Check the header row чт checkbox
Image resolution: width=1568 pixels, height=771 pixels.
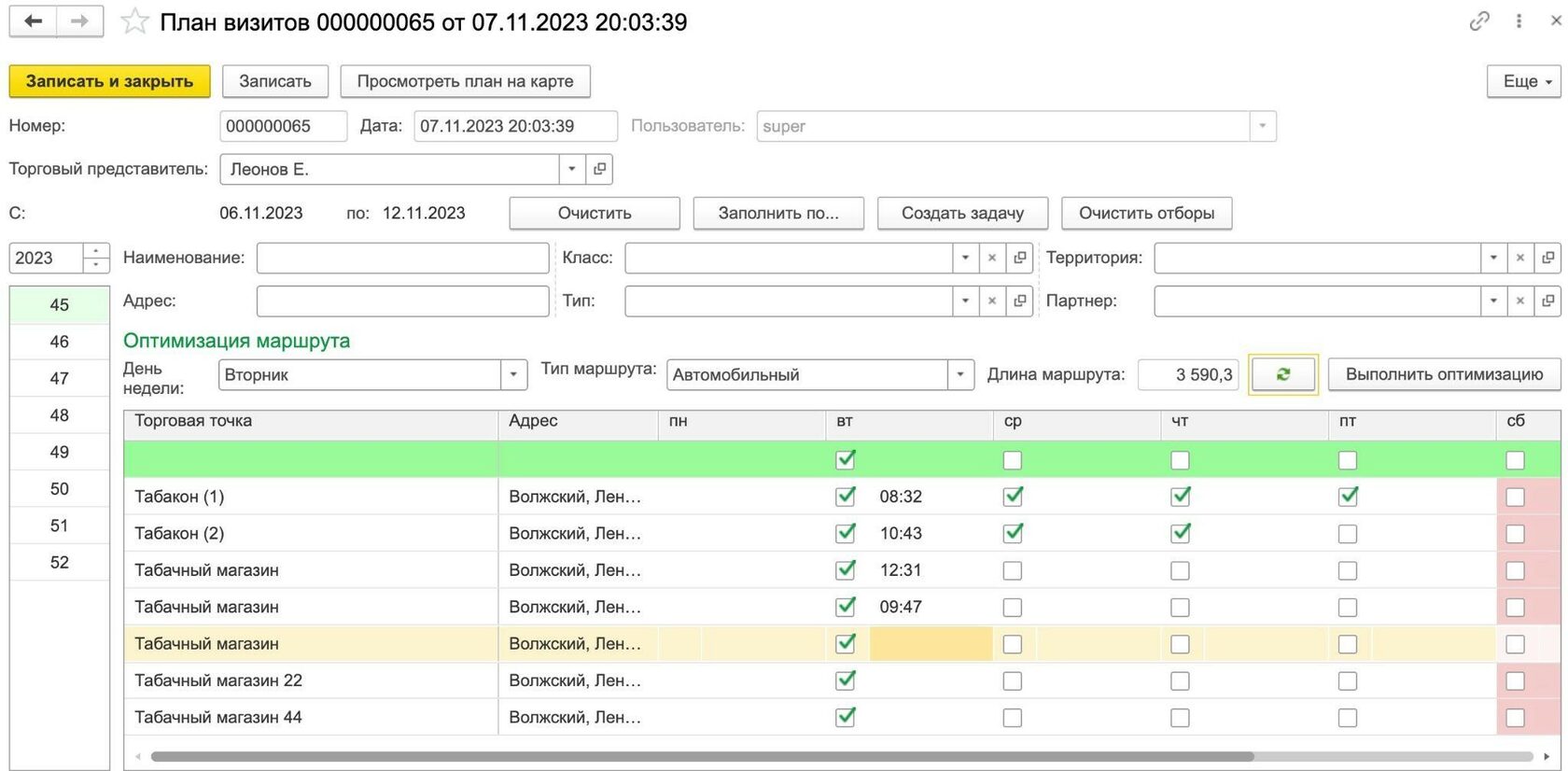(x=1181, y=460)
